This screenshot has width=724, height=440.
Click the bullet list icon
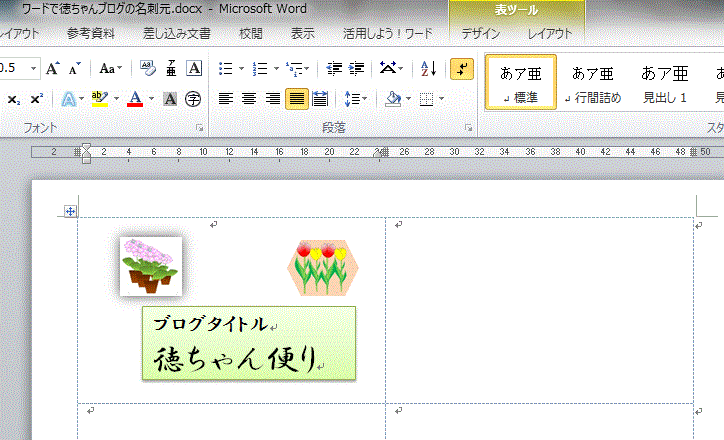pos(225,69)
